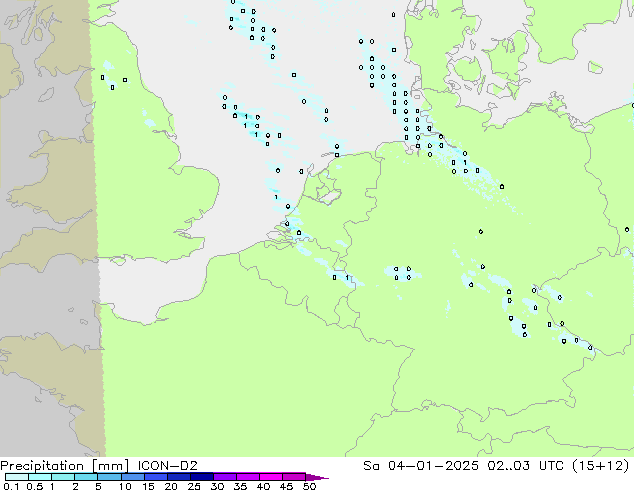Click the '0.5' legend scale value

[x=34, y=486]
